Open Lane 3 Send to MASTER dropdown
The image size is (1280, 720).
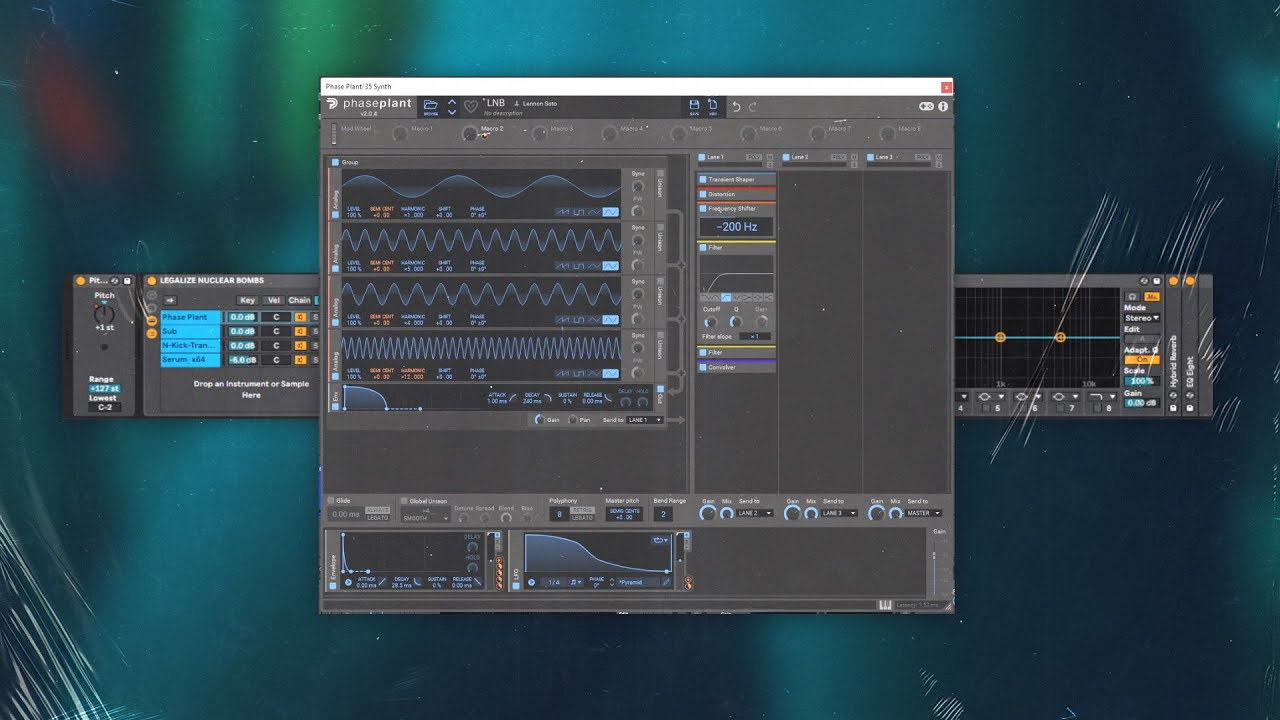coord(923,513)
